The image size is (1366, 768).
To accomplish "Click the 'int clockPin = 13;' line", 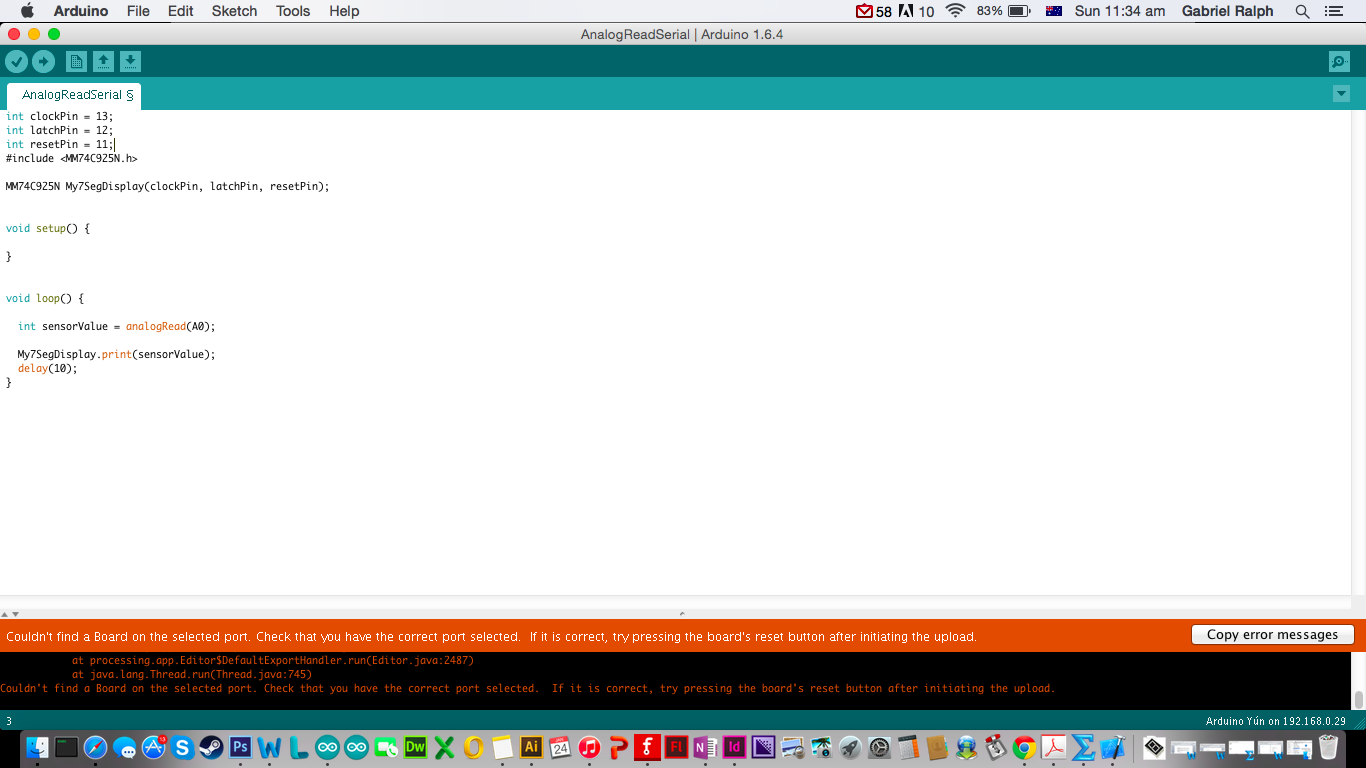I will (59, 116).
